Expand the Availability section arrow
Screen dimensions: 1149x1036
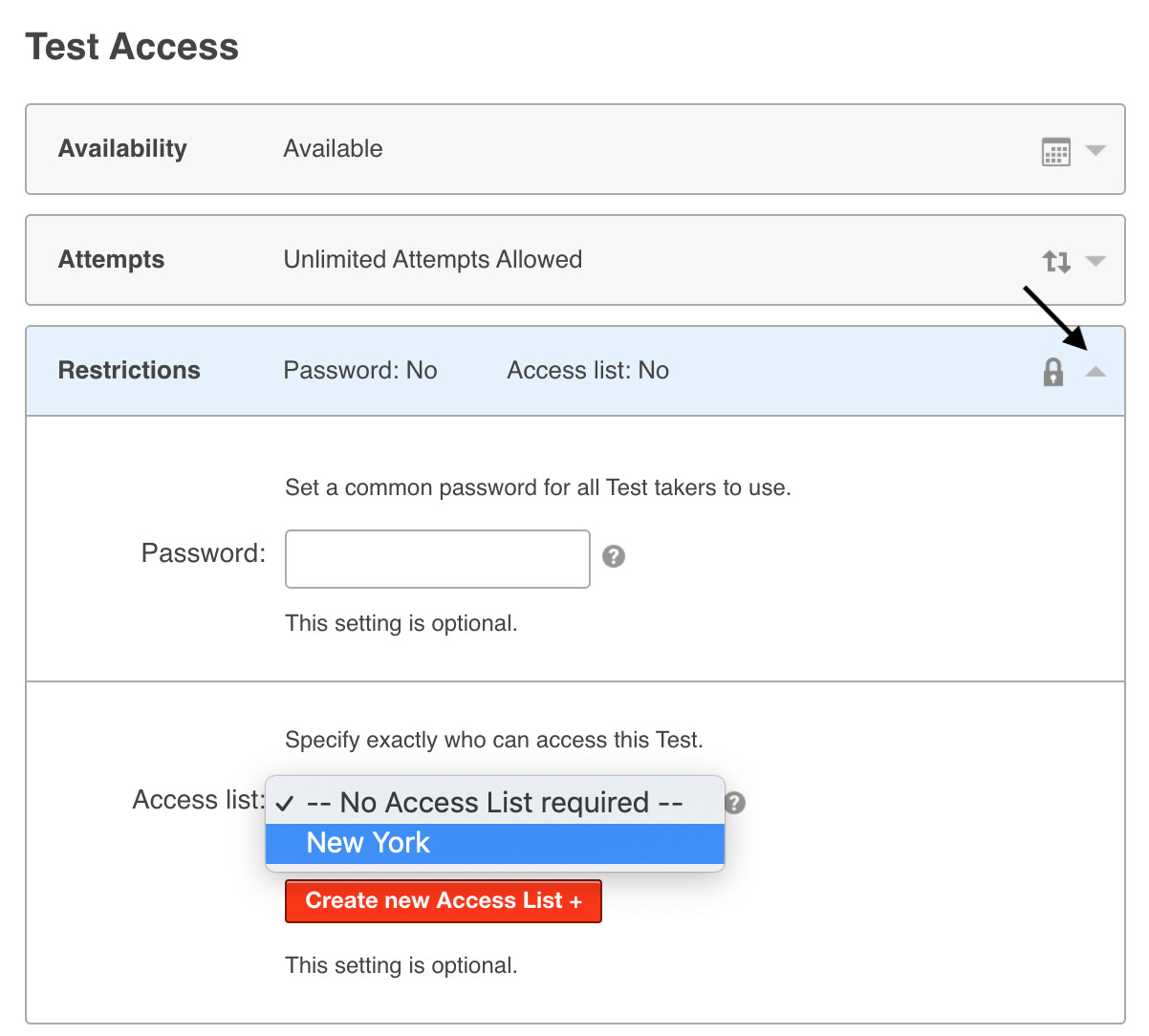pos(1095,150)
